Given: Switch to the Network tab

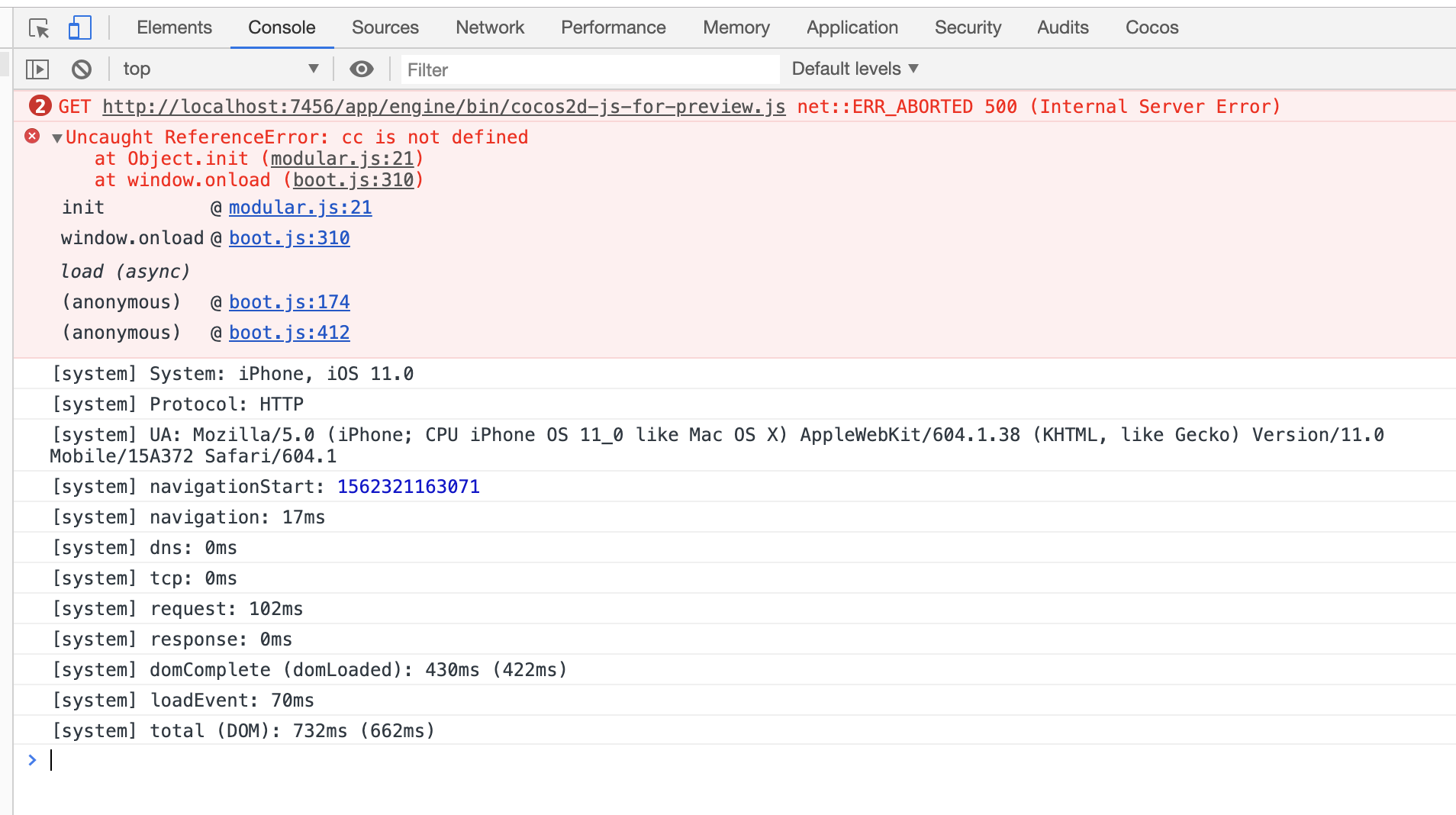Looking at the screenshot, I should tap(490, 27).
